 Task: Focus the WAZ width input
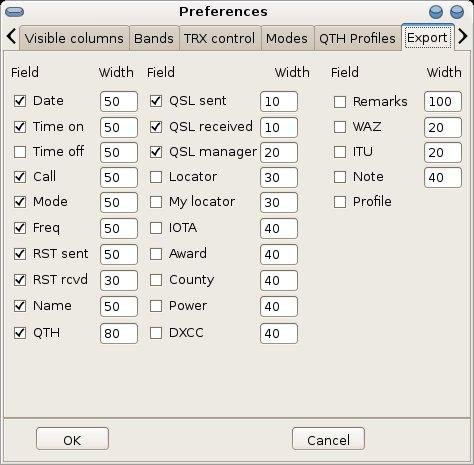[x=443, y=127]
